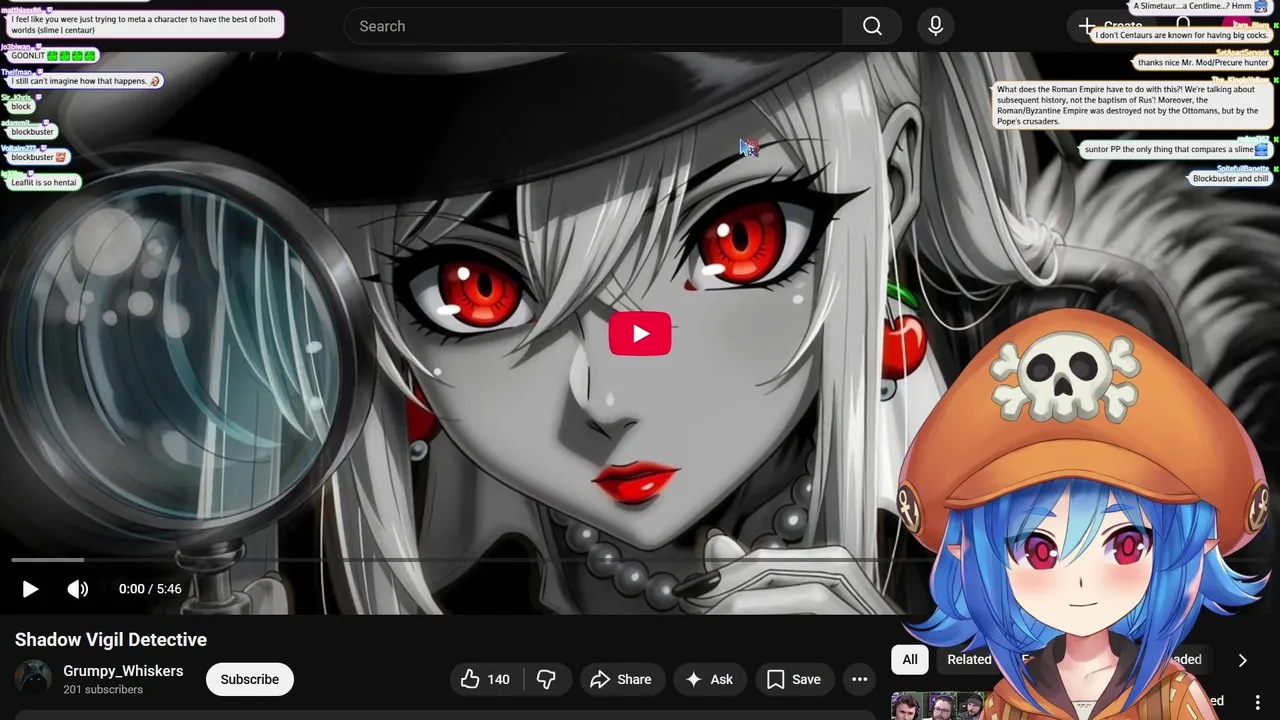Click the Leaflit is so hentai message

43,183
